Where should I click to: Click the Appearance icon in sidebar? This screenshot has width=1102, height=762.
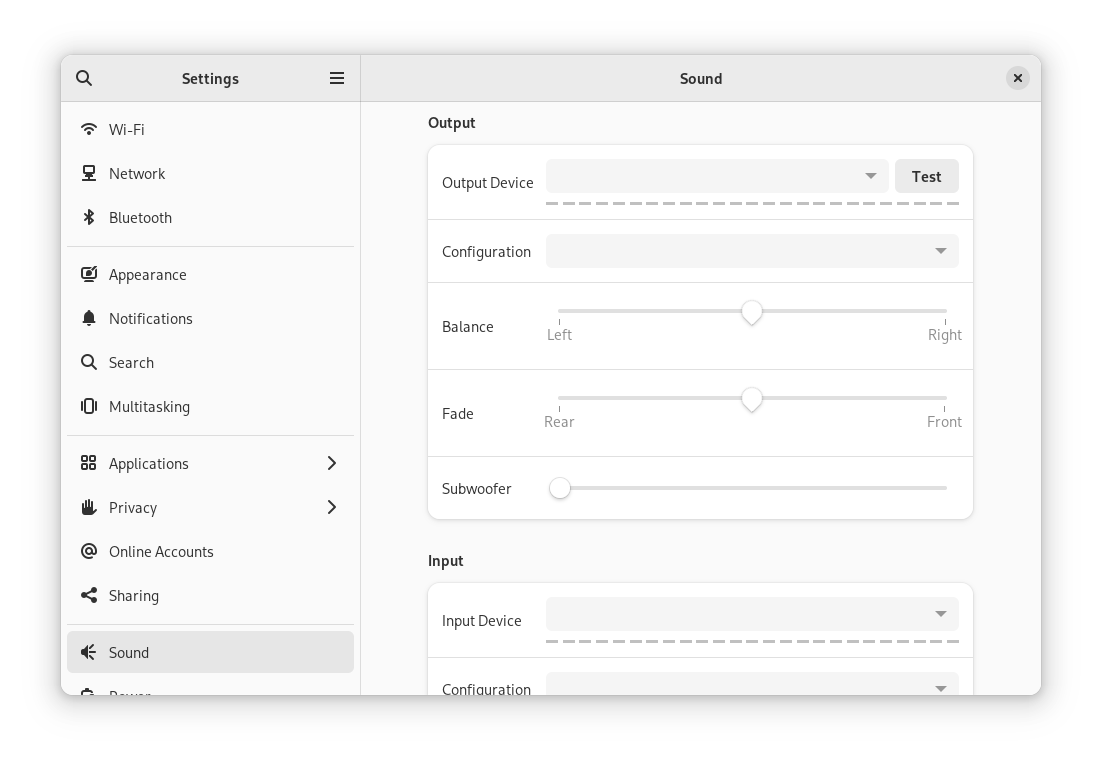89,274
